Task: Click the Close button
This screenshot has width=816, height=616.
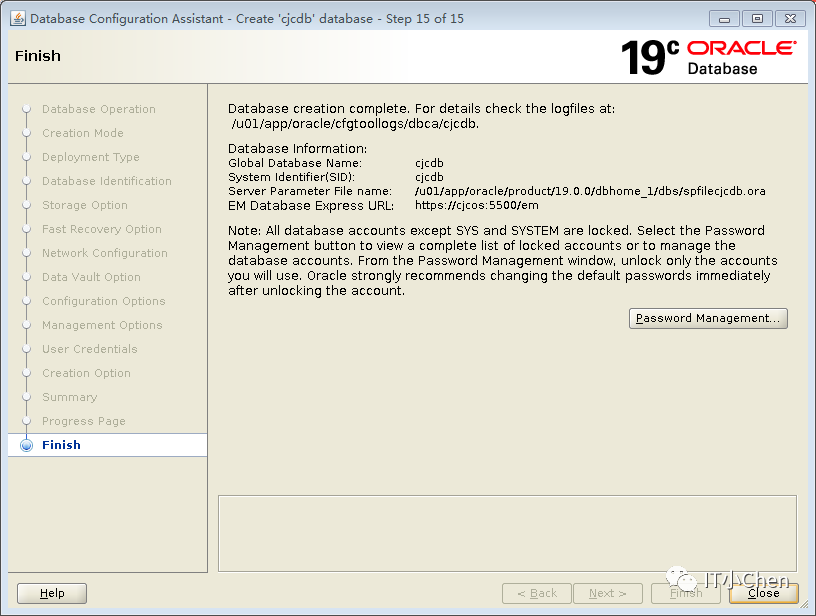Action: 763,593
